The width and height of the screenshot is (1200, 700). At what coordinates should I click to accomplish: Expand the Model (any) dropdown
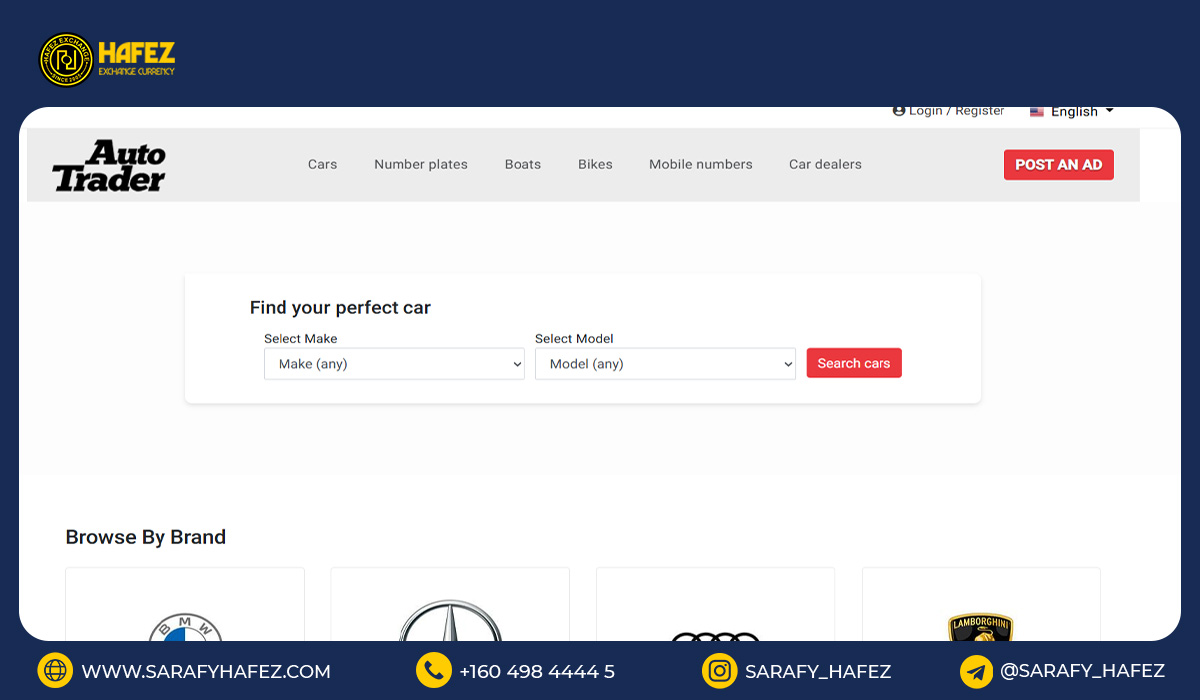click(x=665, y=364)
